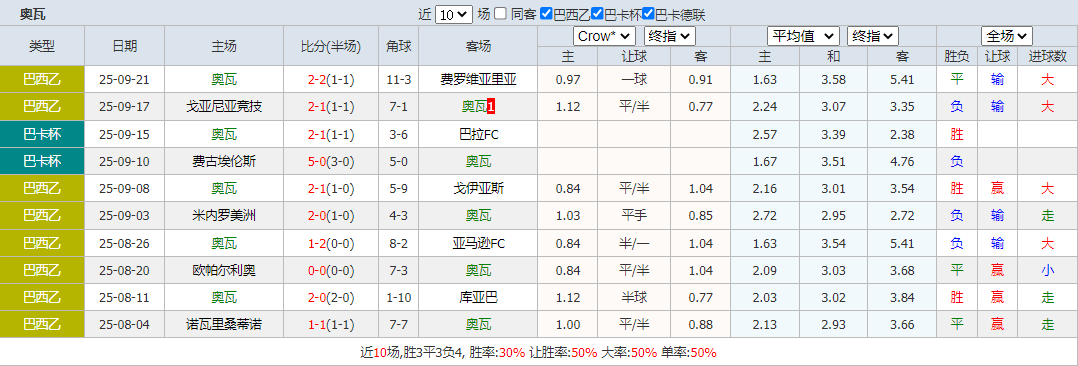This screenshot has height=366, width=1078.
Task: Click the score 2-0(2-0) on 25-08-11
Action: click(x=331, y=298)
